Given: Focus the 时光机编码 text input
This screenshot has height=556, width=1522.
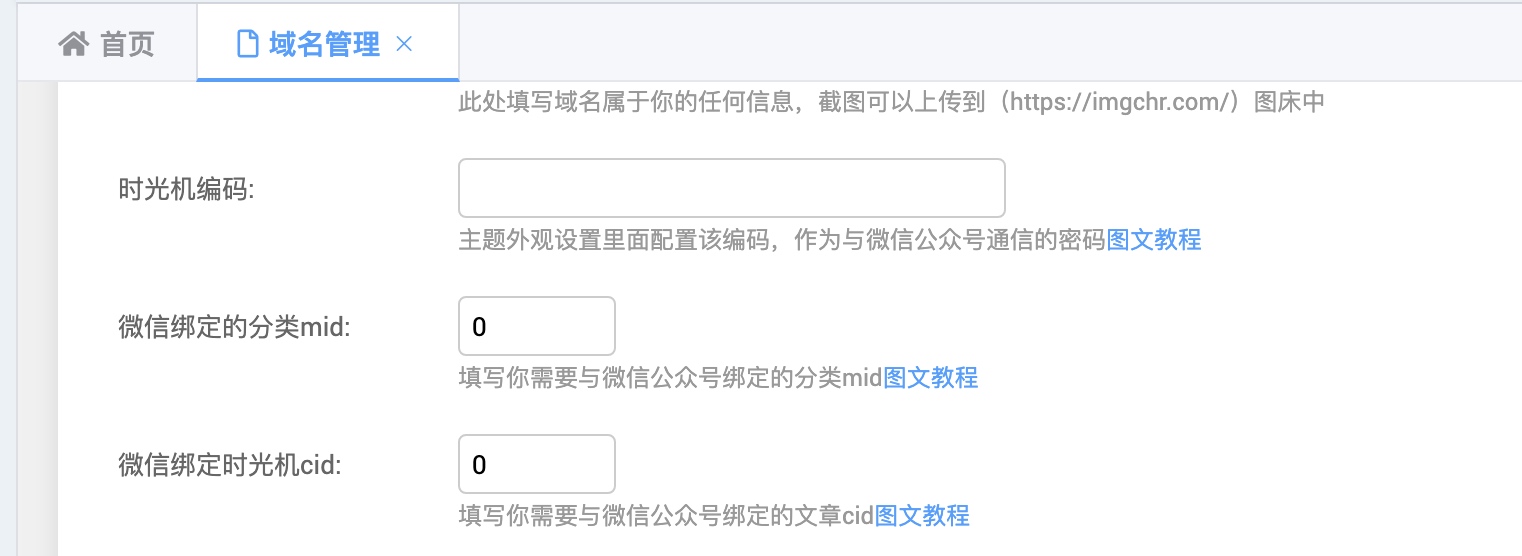Looking at the screenshot, I should 731,188.
